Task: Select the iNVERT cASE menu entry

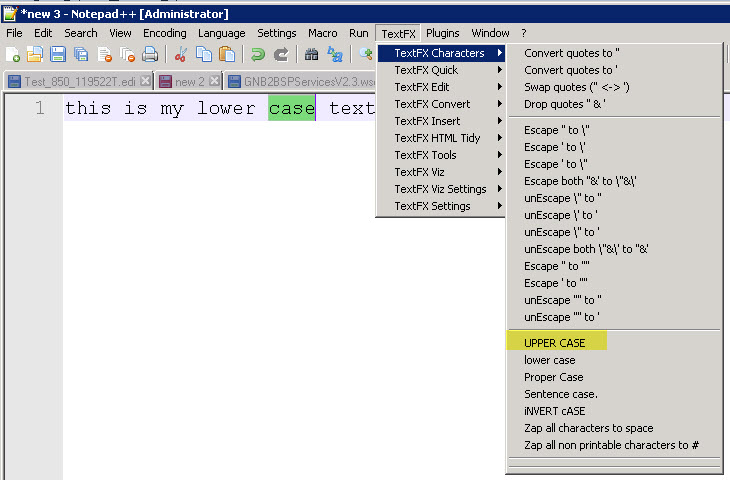Action: click(x=614, y=411)
